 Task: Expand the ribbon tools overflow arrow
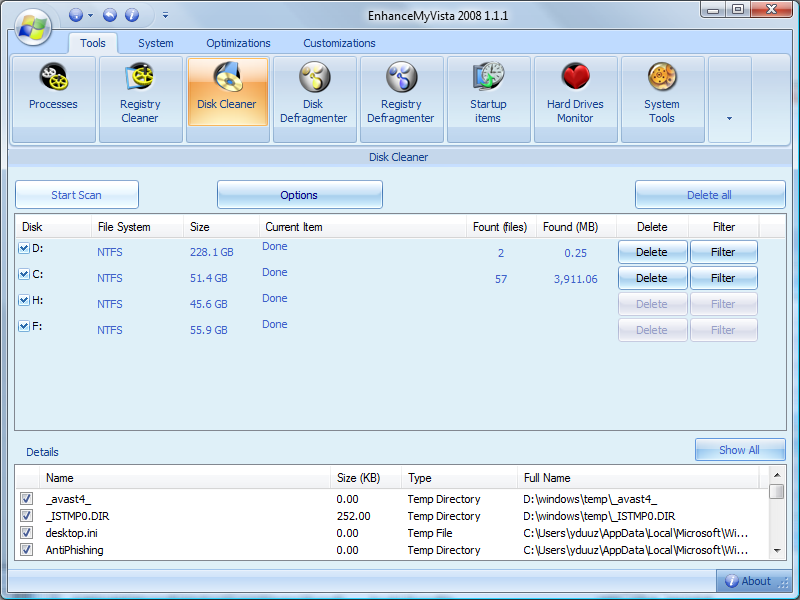point(730,99)
